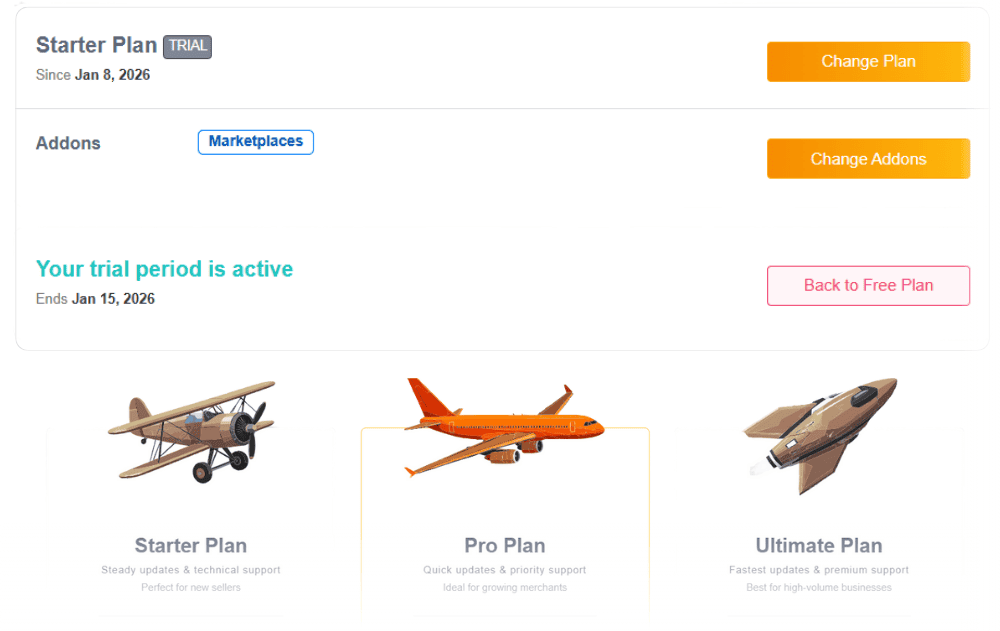Click the orange Pro Plan airliner image

[x=505, y=427]
